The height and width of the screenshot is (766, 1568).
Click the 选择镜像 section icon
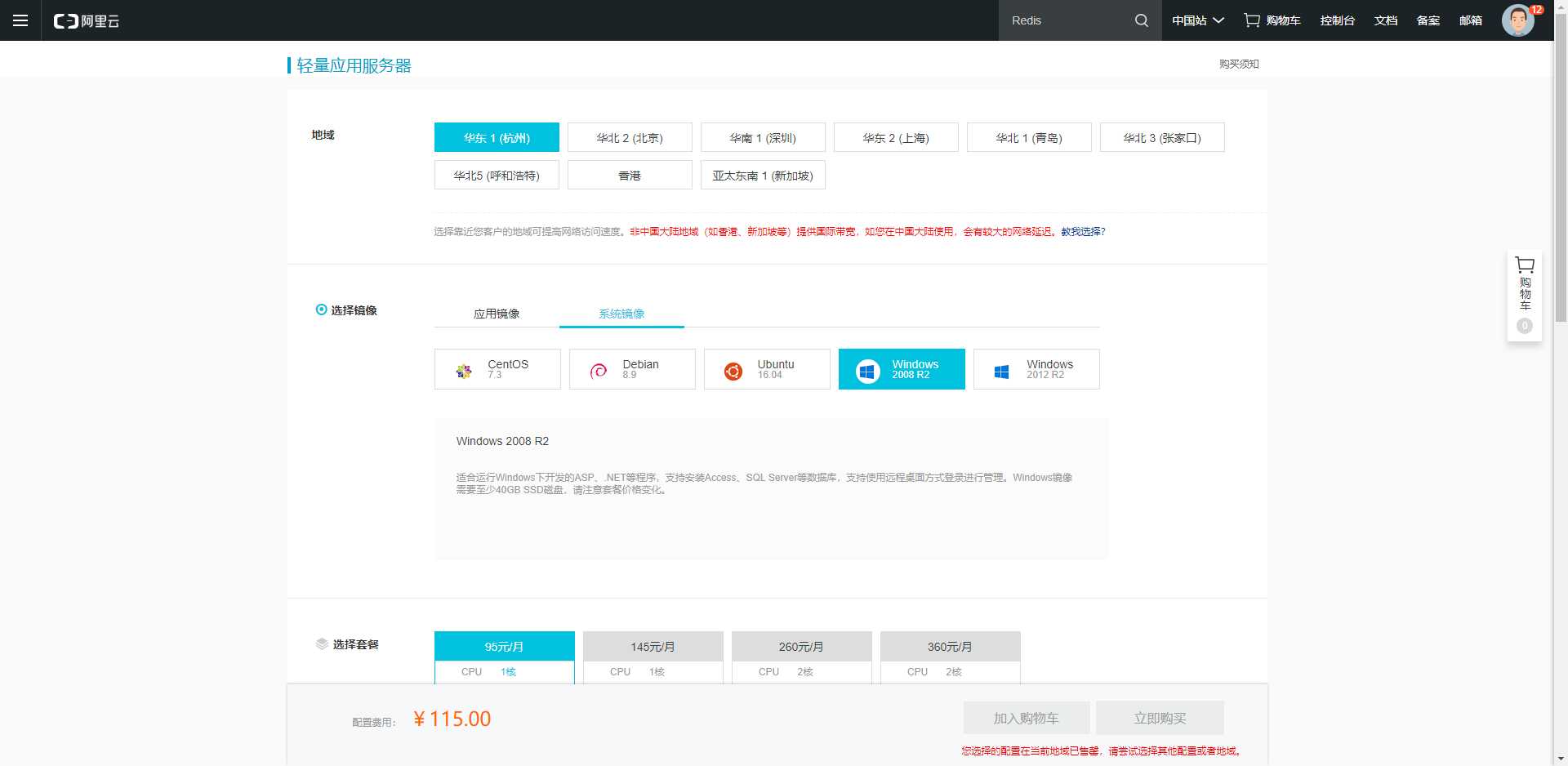(321, 310)
